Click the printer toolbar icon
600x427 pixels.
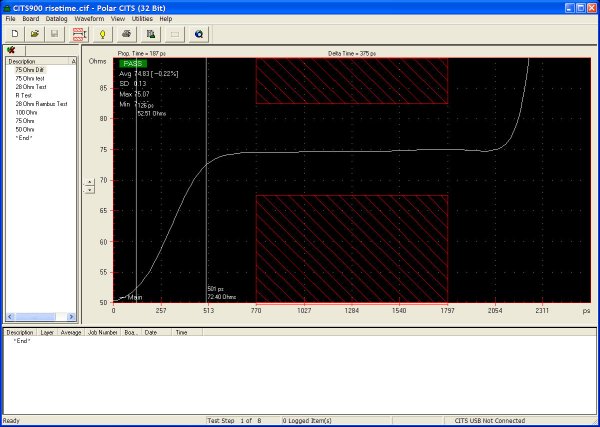[x=127, y=34]
